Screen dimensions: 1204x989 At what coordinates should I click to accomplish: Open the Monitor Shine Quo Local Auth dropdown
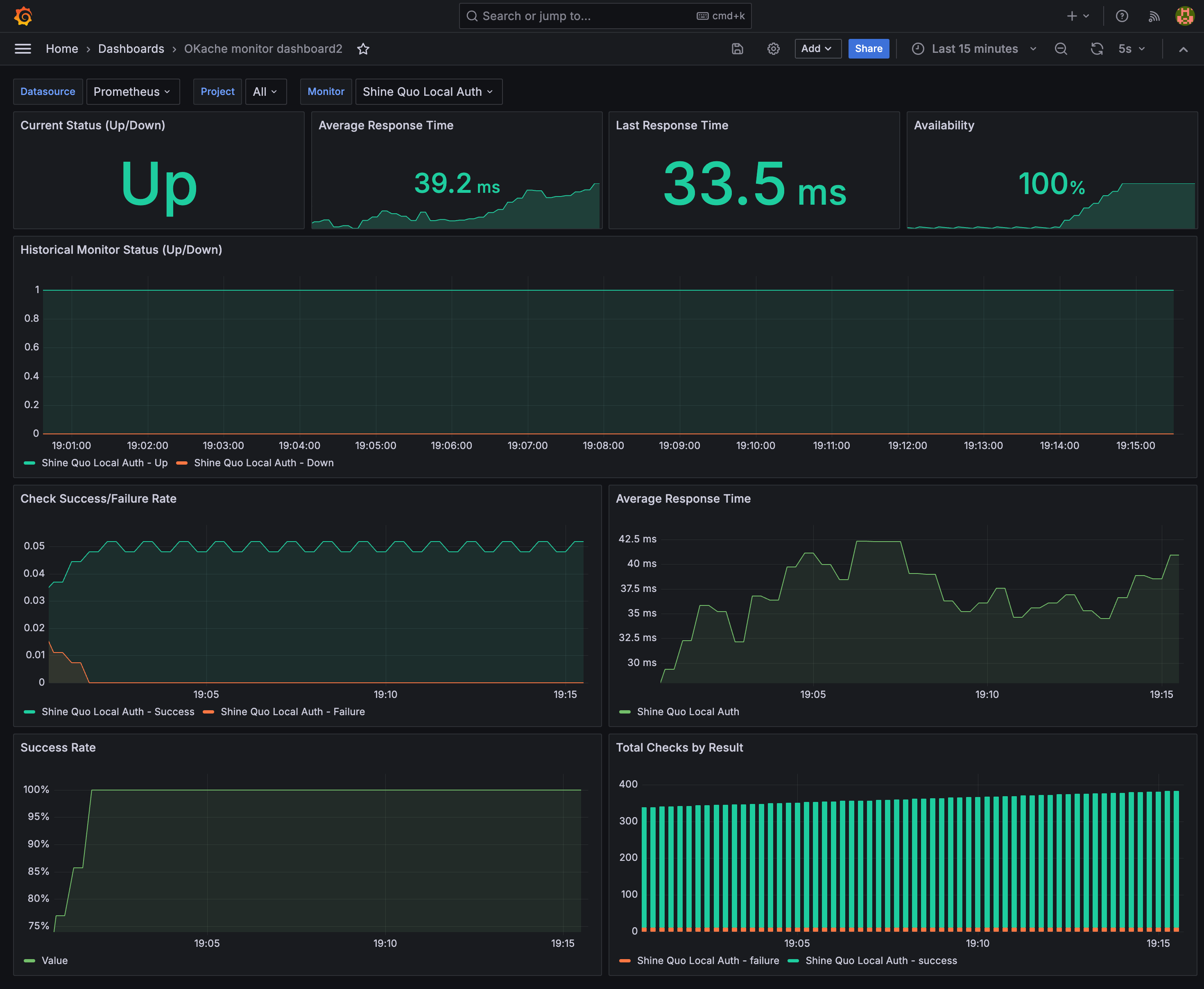tap(428, 92)
